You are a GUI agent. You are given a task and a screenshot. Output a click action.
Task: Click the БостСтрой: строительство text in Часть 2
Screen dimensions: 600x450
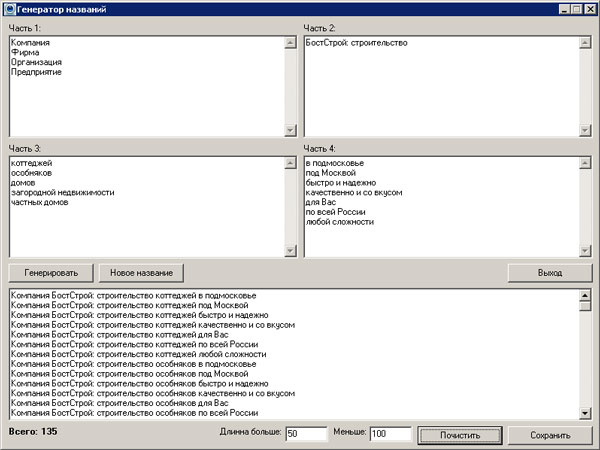(356, 43)
